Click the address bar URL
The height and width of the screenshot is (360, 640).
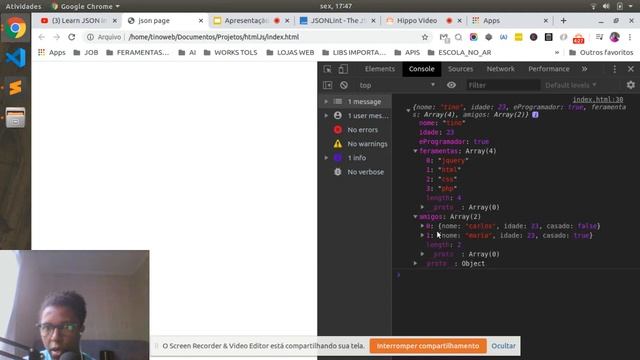[x=214, y=37]
